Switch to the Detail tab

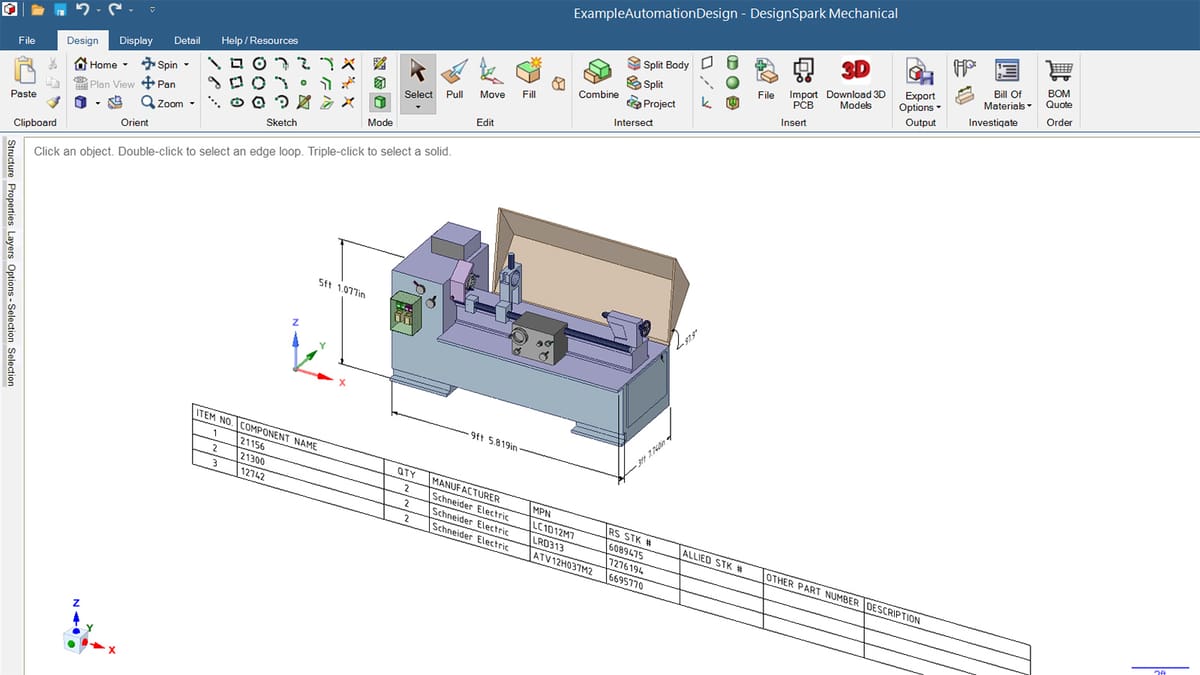(187, 40)
